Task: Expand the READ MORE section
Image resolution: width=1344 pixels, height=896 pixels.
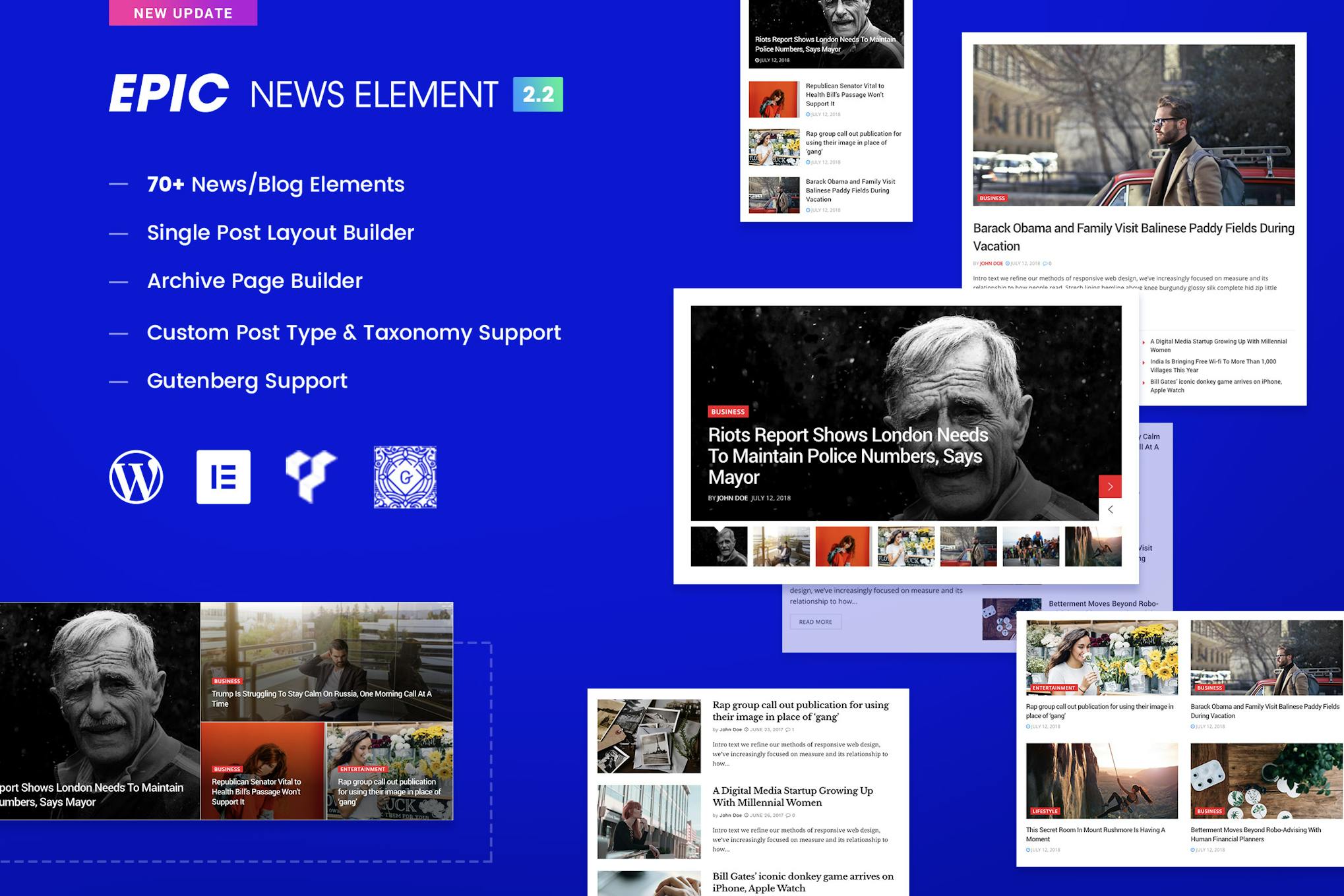Action: pyautogui.click(x=816, y=622)
